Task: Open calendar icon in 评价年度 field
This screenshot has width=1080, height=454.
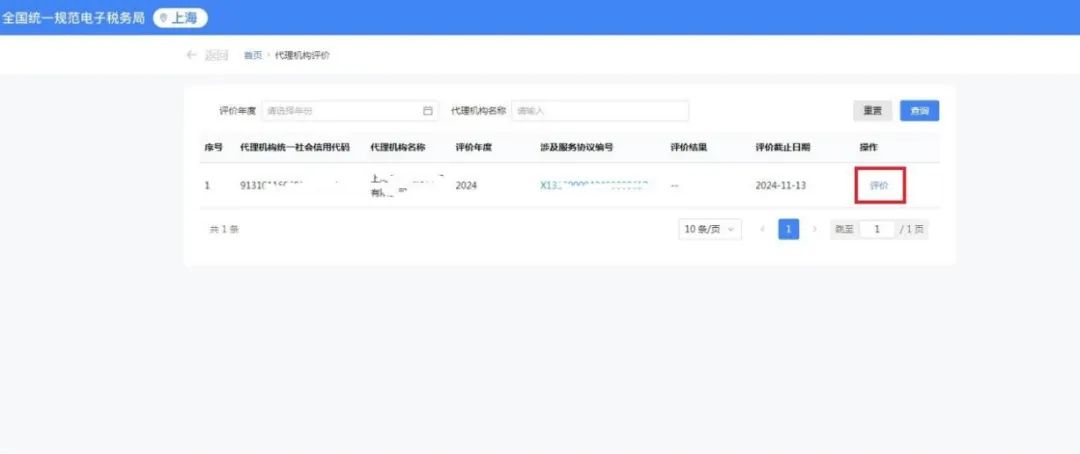Action: click(428, 111)
